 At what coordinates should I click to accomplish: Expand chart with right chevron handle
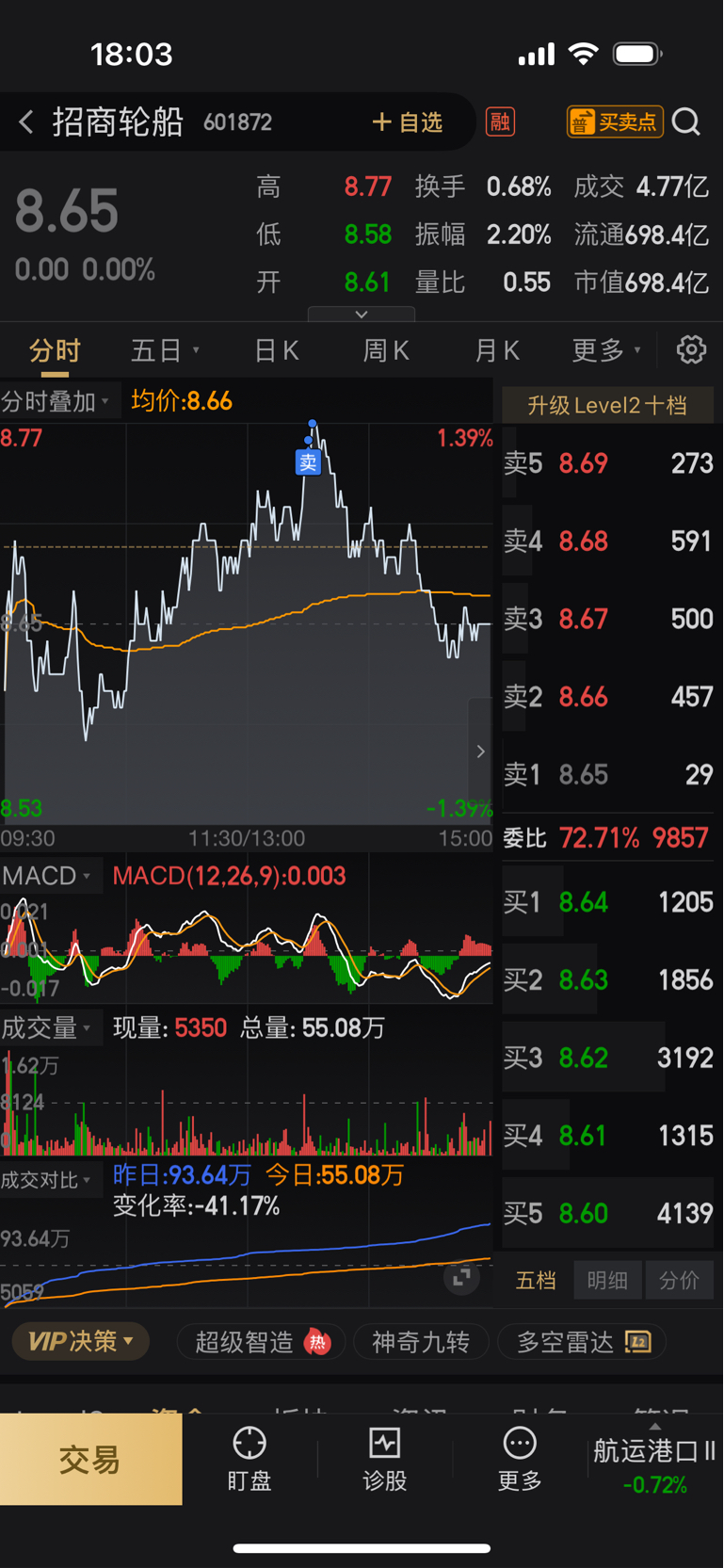(480, 751)
